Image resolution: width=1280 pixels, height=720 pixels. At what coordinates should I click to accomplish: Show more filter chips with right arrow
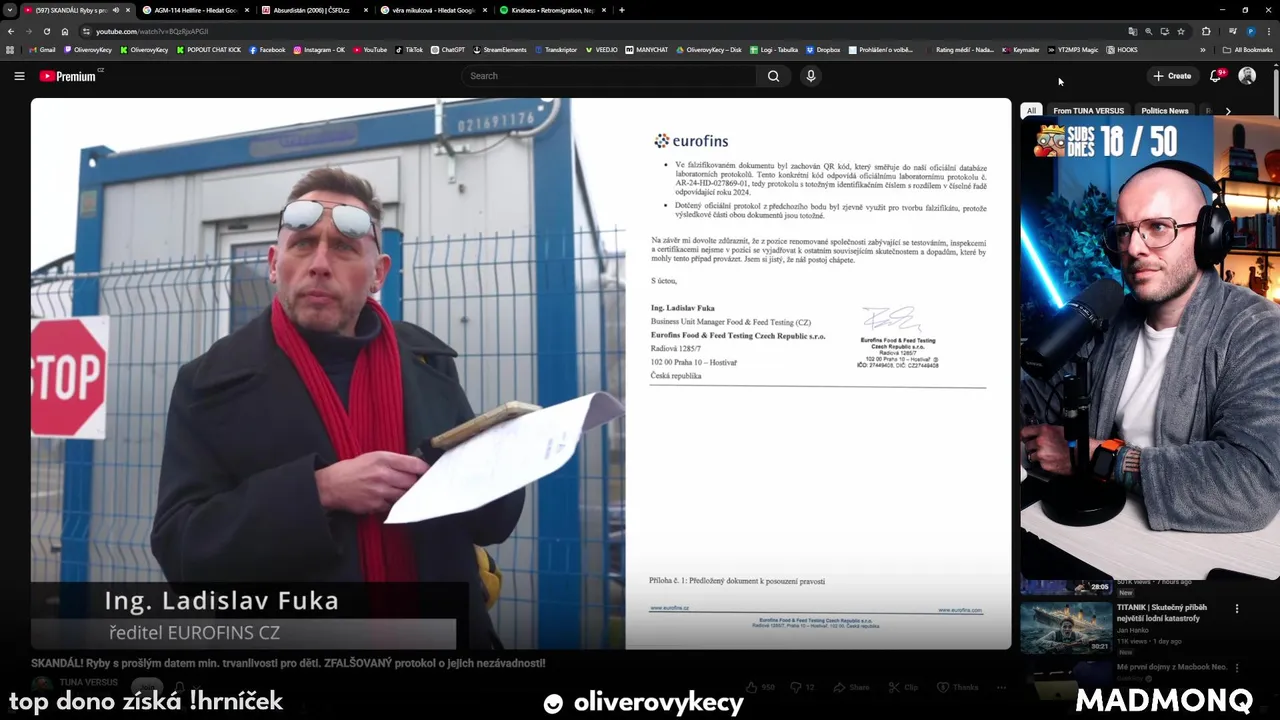(x=1228, y=111)
